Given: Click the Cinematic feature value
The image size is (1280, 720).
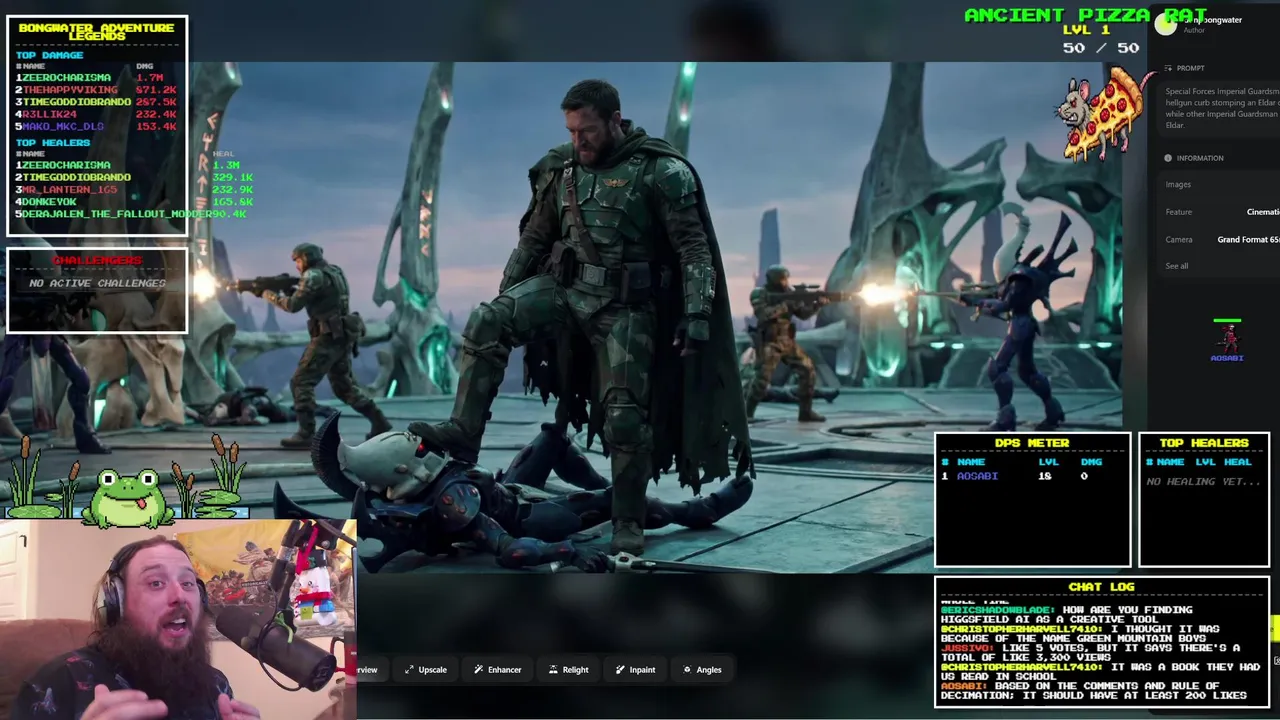Looking at the screenshot, I should point(1263,212).
